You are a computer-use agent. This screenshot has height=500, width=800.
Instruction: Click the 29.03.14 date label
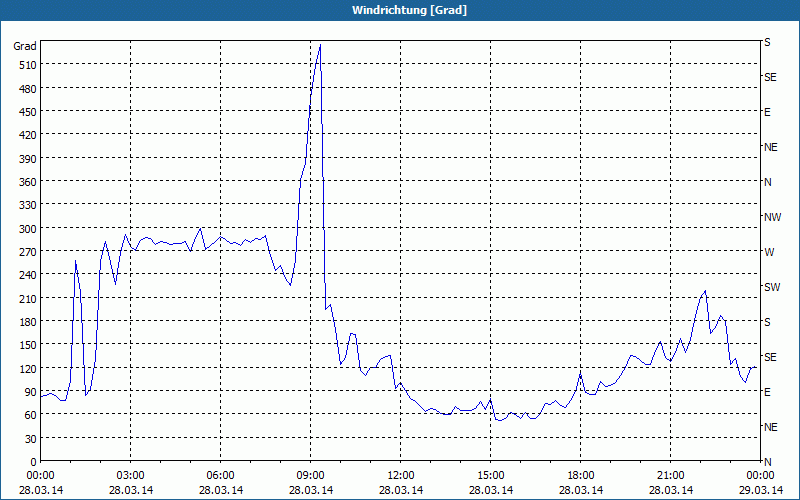click(760, 490)
